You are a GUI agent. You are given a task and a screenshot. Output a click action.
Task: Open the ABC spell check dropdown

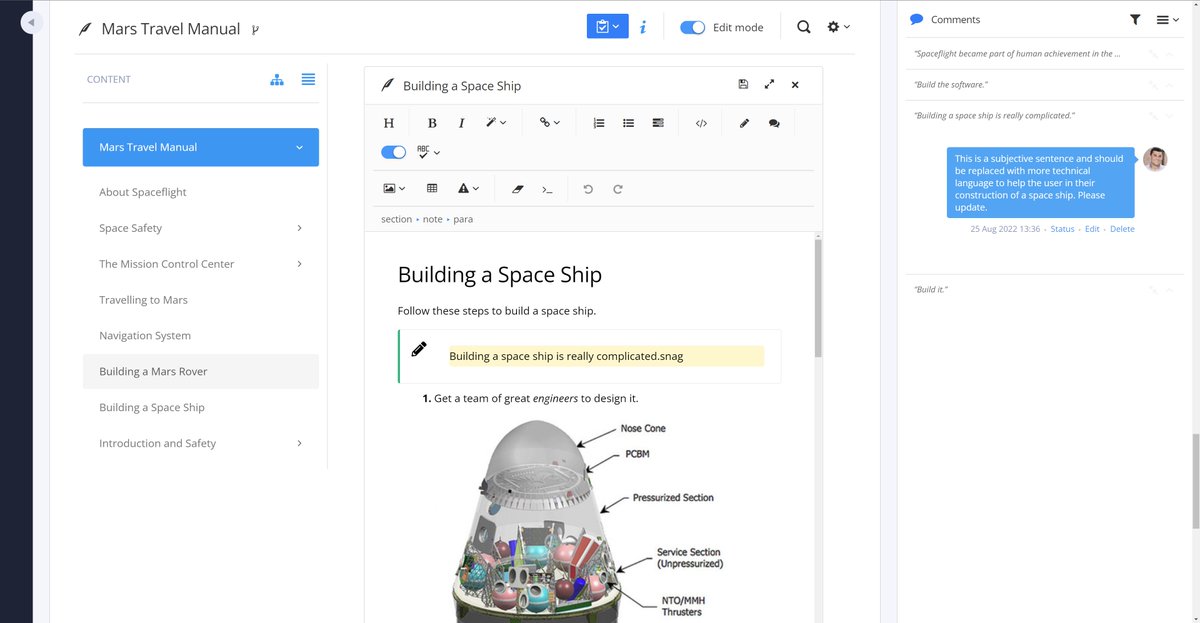pyautogui.click(x=428, y=152)
